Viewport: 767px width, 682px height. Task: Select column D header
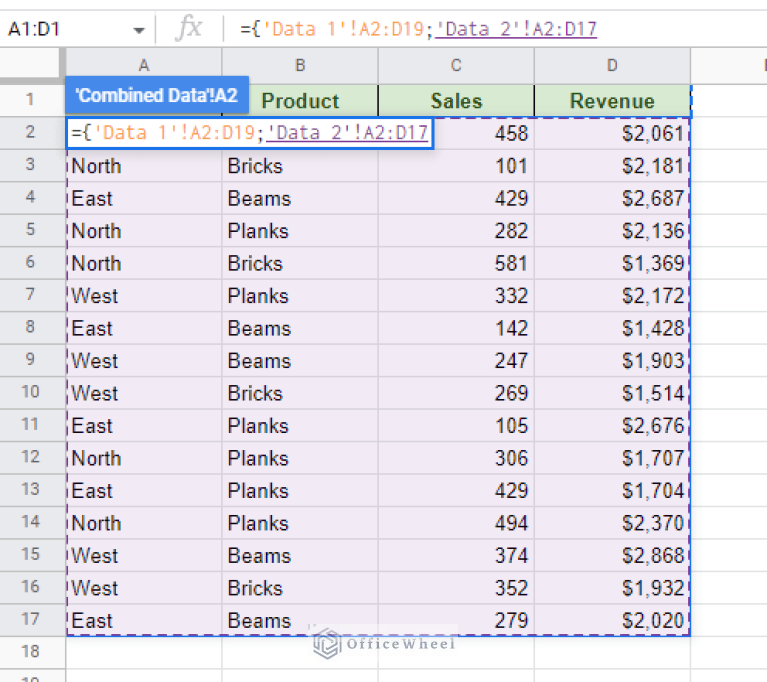tap(612, 65)
